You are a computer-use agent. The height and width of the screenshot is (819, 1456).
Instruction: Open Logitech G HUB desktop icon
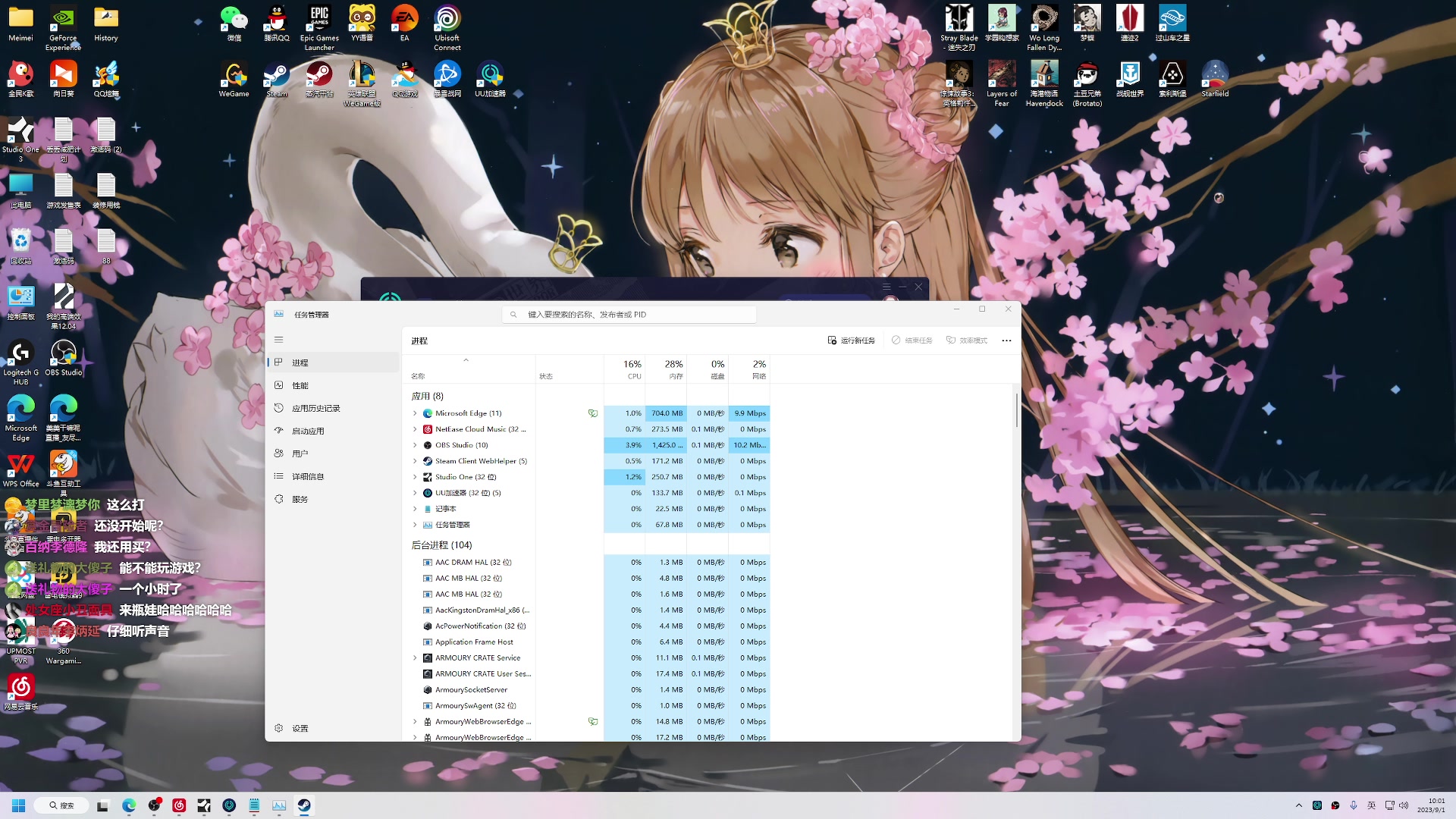tap(20, 362)
